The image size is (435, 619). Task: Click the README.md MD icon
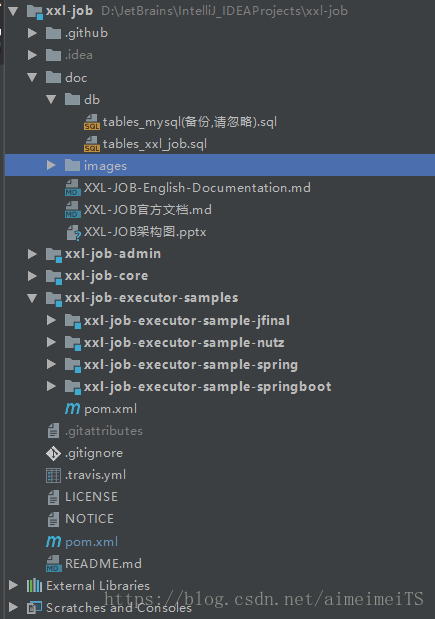tap(53, 564)
